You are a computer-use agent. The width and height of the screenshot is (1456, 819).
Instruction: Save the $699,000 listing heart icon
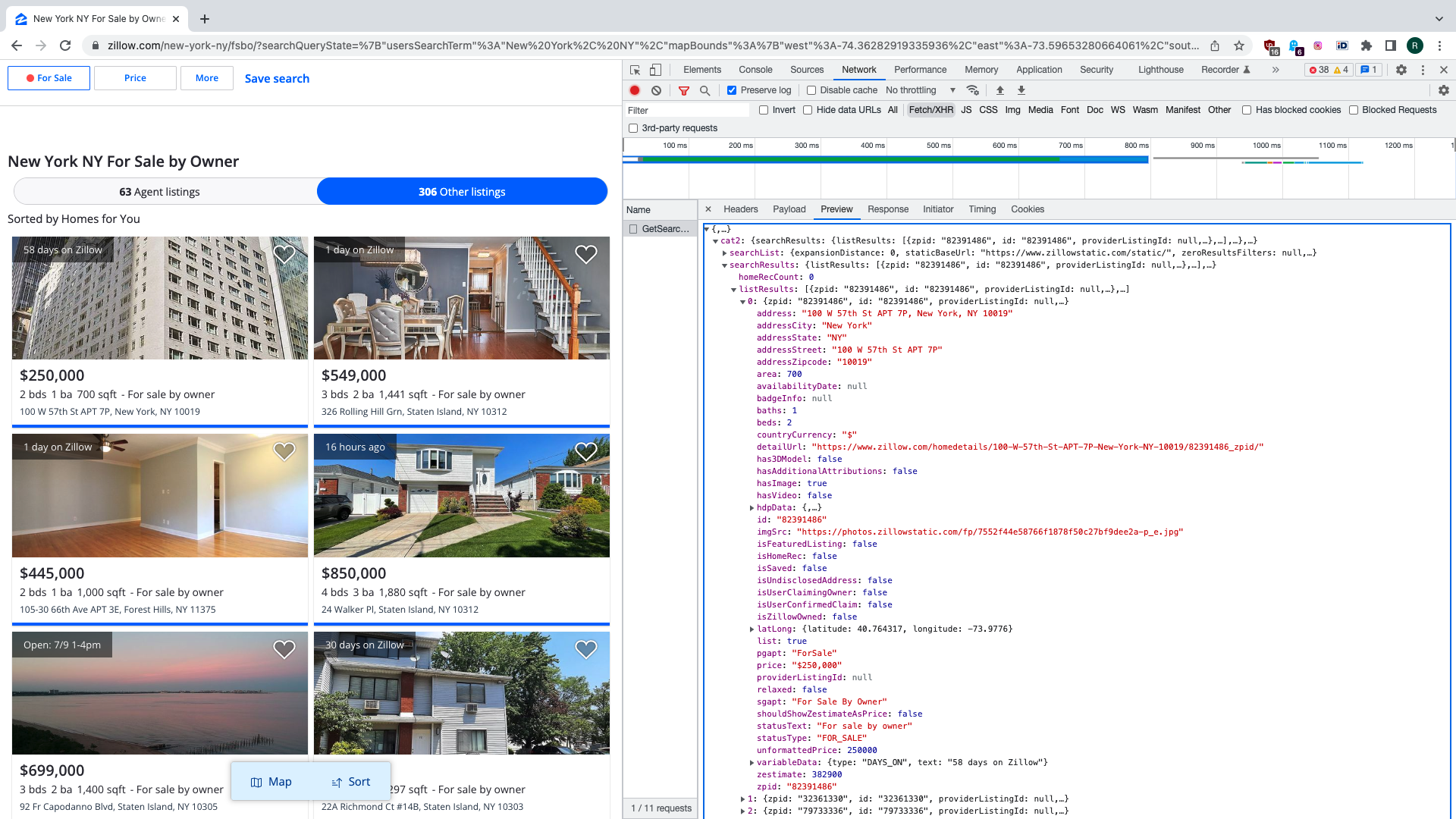coord(284,649)
